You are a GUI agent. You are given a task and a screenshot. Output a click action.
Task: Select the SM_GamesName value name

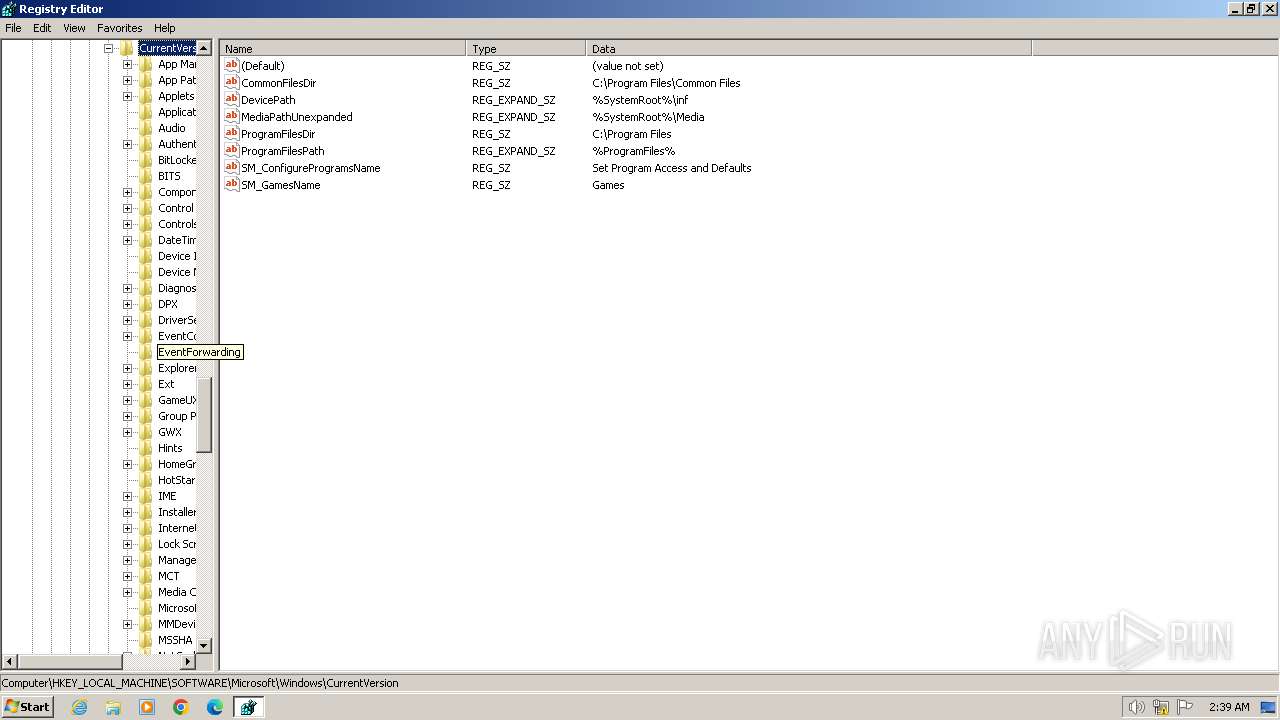pyautogui.click(x=281, y=185)
